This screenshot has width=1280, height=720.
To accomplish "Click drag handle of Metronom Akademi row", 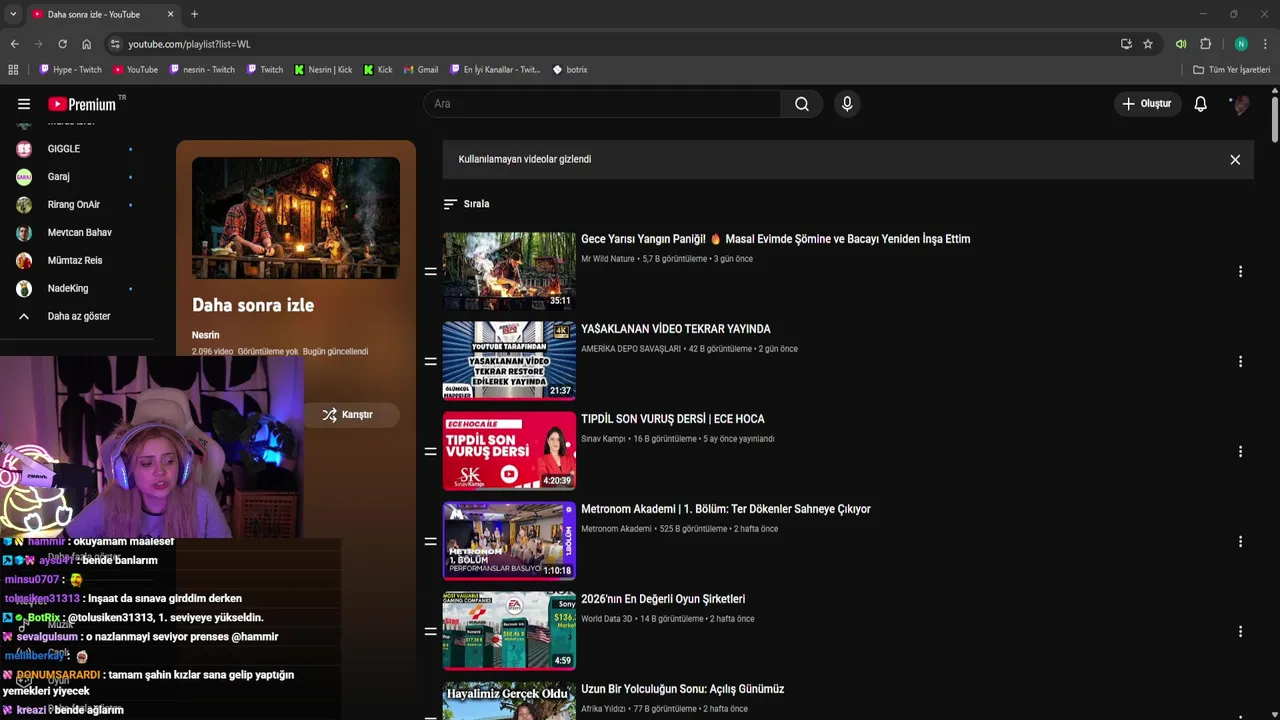I will 430,541.
